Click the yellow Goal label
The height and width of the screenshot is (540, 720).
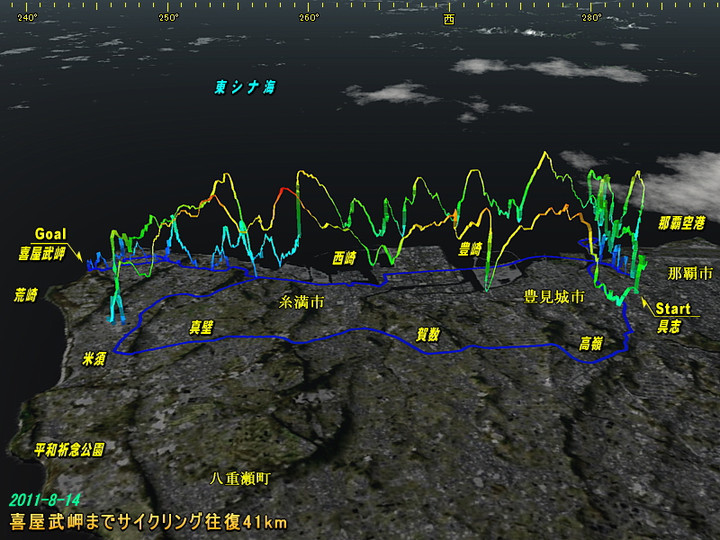coord(50,235)
